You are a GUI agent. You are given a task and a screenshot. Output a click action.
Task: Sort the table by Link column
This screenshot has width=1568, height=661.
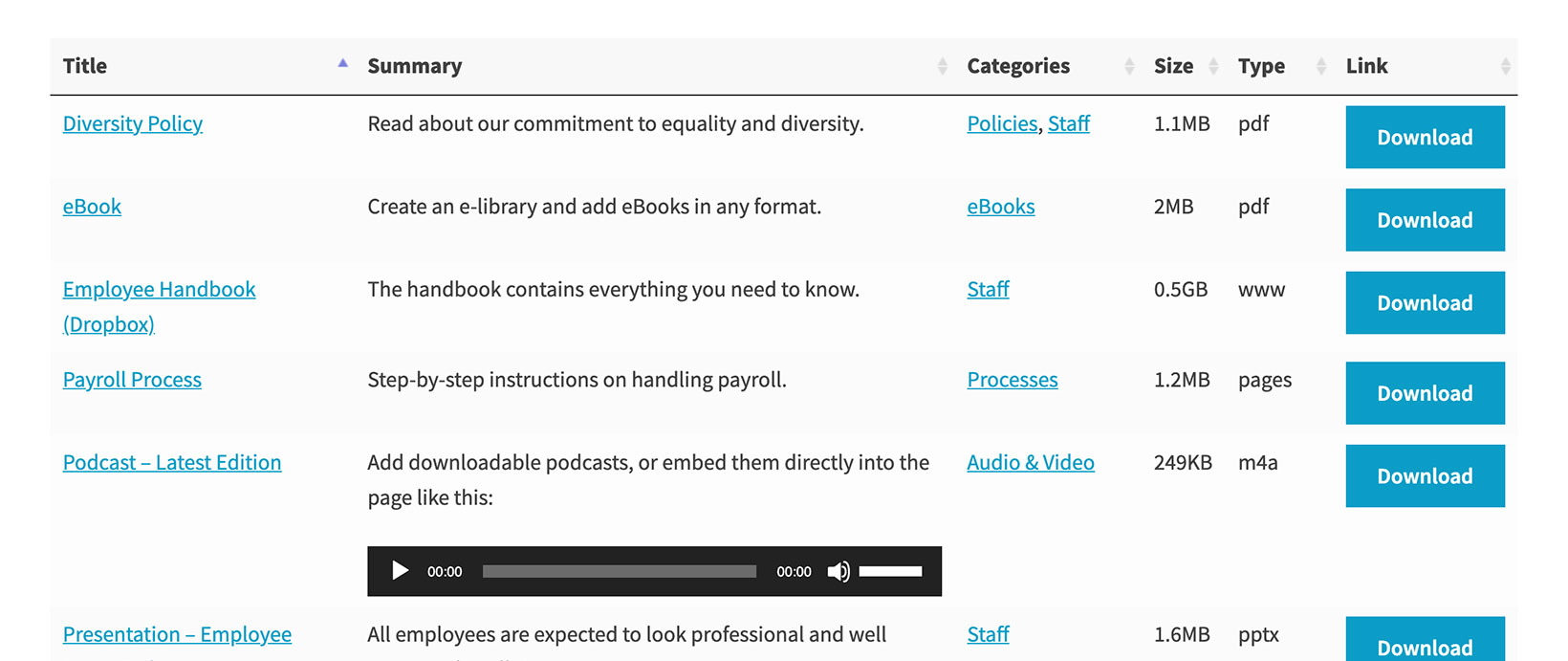1366,66
